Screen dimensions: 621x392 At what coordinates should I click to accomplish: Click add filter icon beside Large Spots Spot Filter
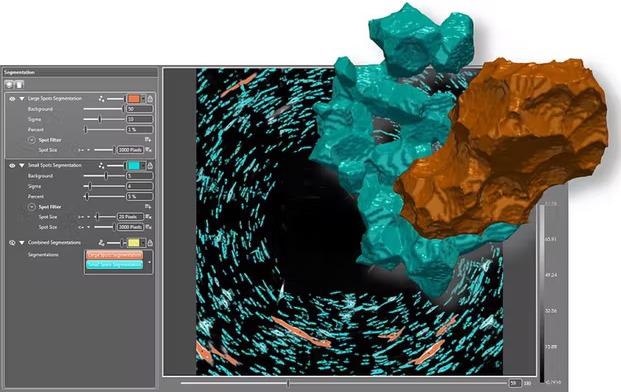(x=148, y=140)
